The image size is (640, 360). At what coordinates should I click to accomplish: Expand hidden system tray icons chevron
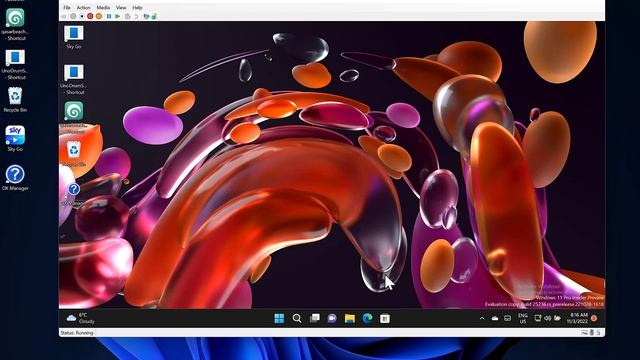(482, 318)
